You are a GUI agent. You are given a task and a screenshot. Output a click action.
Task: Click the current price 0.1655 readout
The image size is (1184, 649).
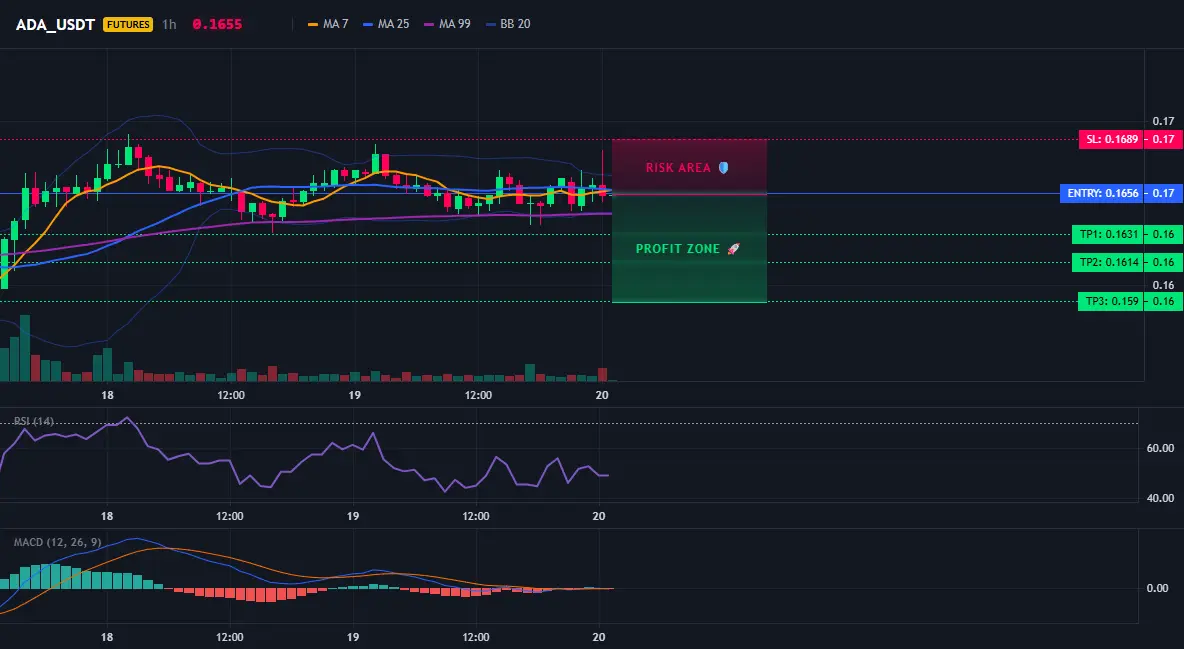click(x=217, y=24)
